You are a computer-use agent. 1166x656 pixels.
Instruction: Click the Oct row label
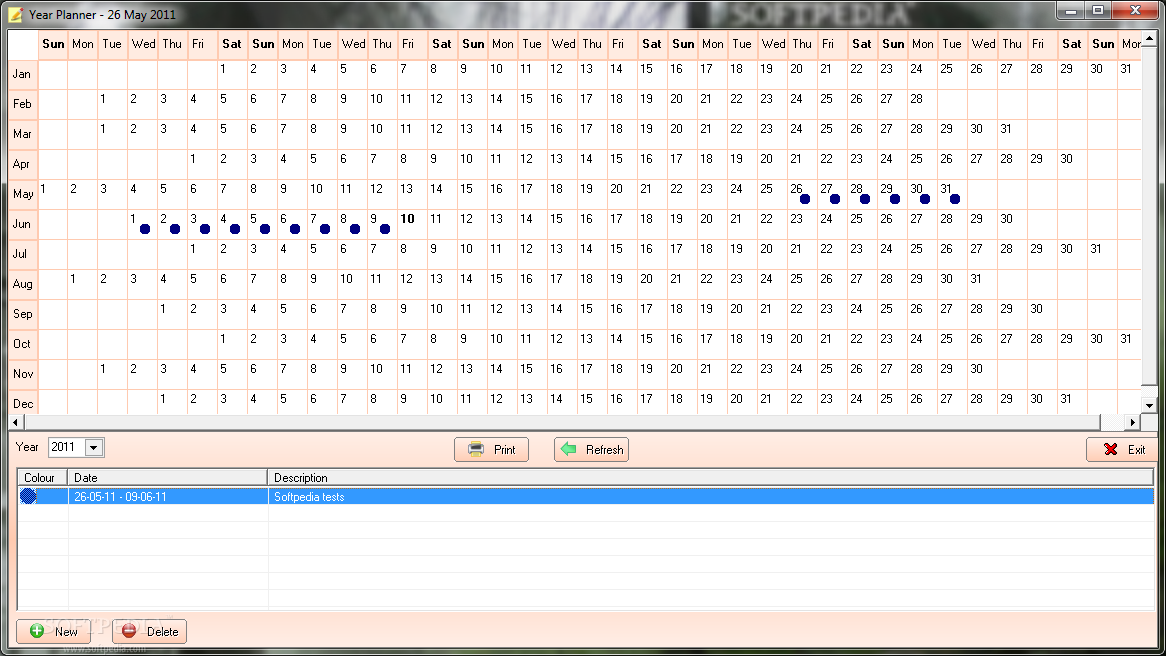click(x=22, y=344)
